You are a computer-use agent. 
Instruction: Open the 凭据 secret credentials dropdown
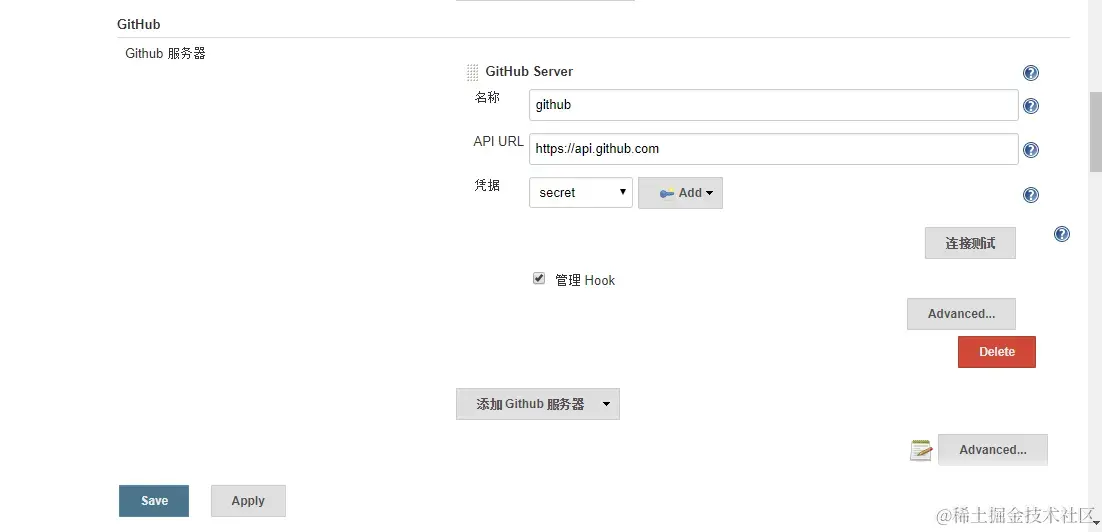click(581, 193)
